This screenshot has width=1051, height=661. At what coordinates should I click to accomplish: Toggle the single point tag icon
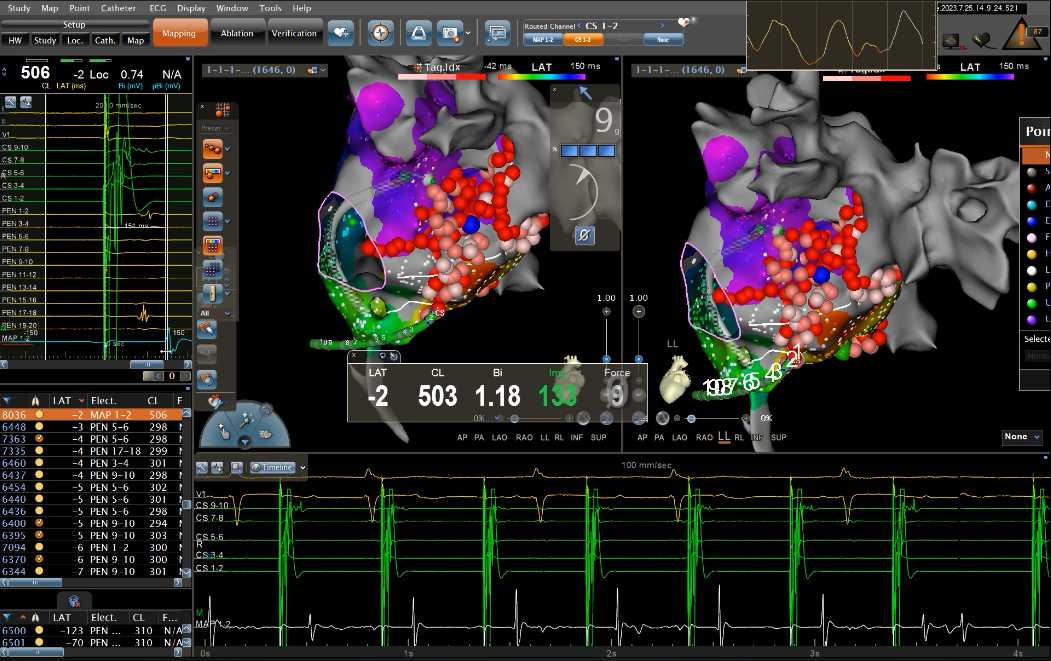[212, 197]
